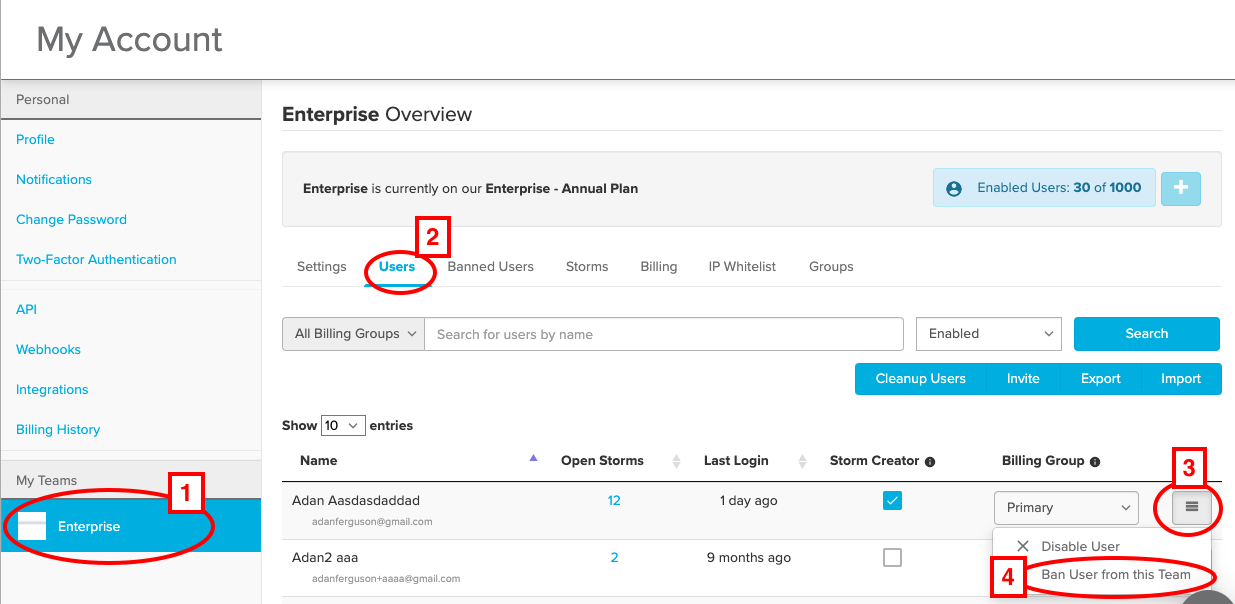The height and width of the screenshot is (604, 1235).
Task: Click the '9 months ago' last login cell
Action: [x=749, y=558]
